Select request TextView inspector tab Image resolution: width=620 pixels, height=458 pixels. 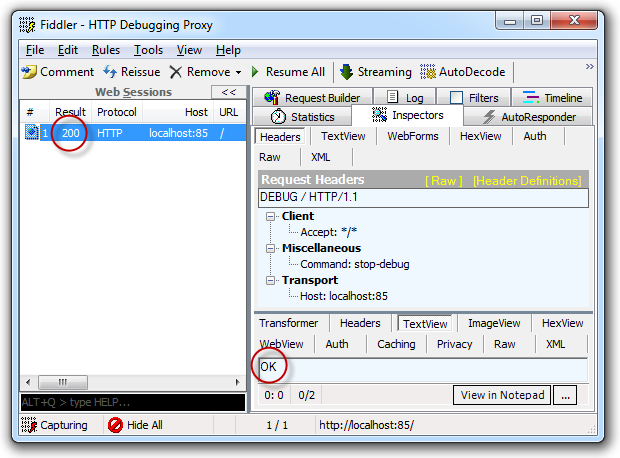pyautogui.click(x=343, y=136)
